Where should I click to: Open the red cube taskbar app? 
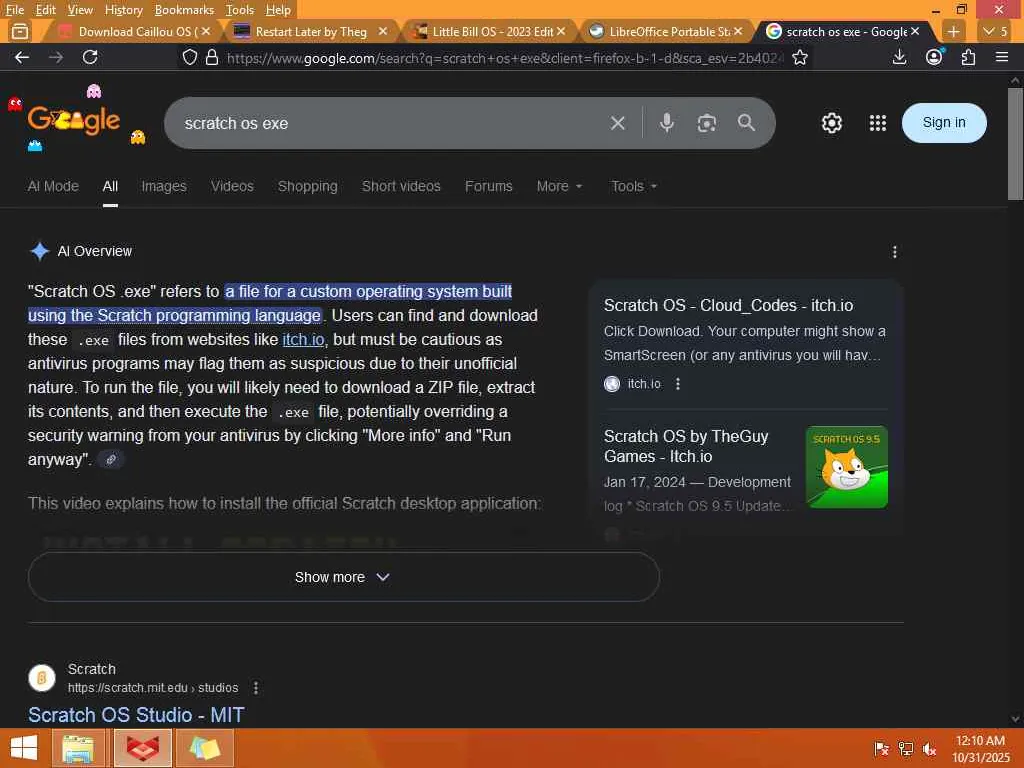tap(142, 748)
